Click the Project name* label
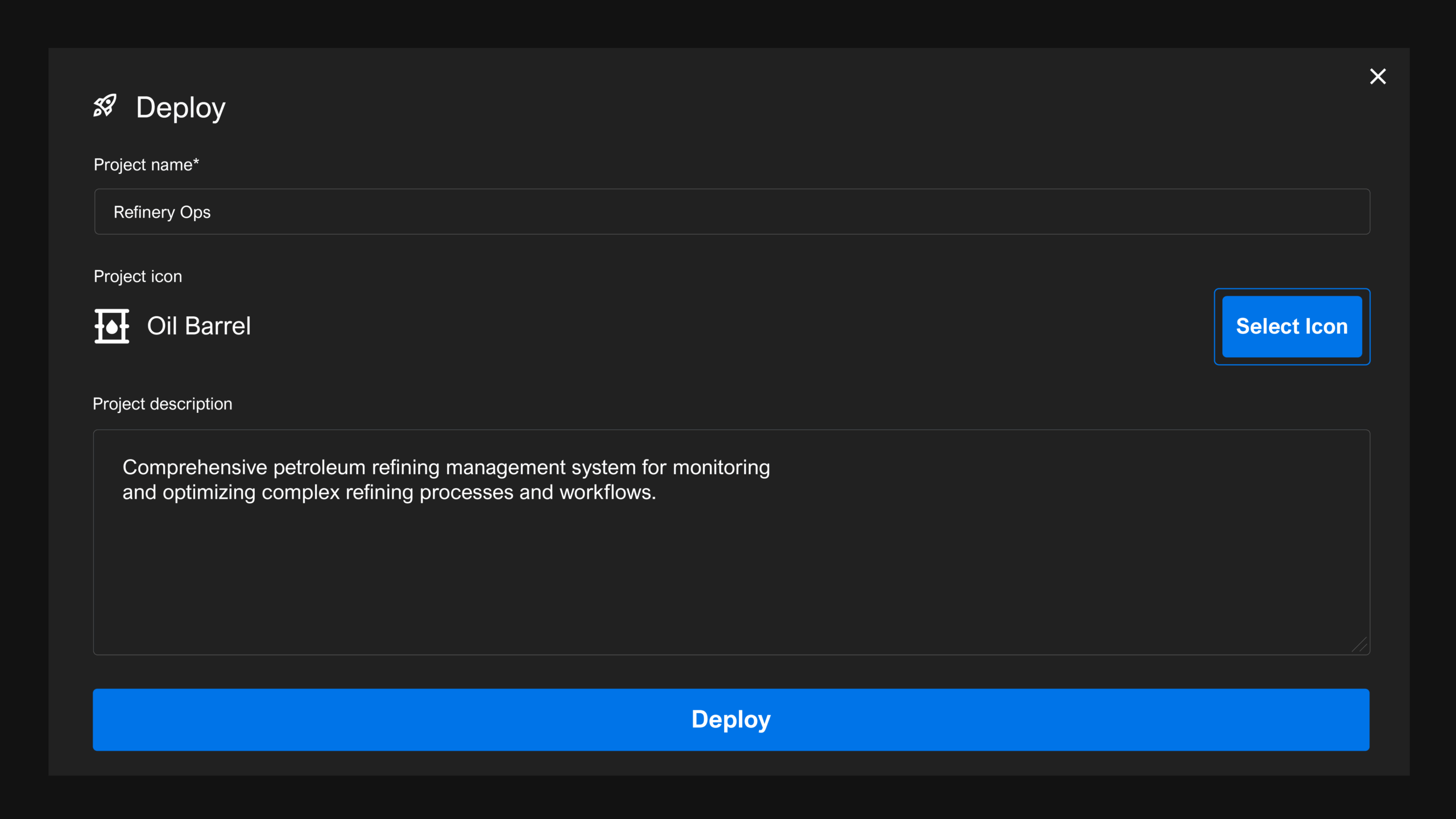The image size is (1456, 819). tap(146, 165)
